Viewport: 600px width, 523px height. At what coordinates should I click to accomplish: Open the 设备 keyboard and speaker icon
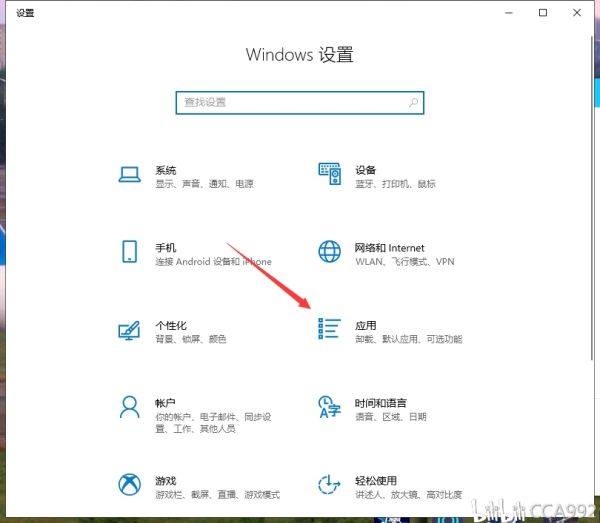pos(329,174)
